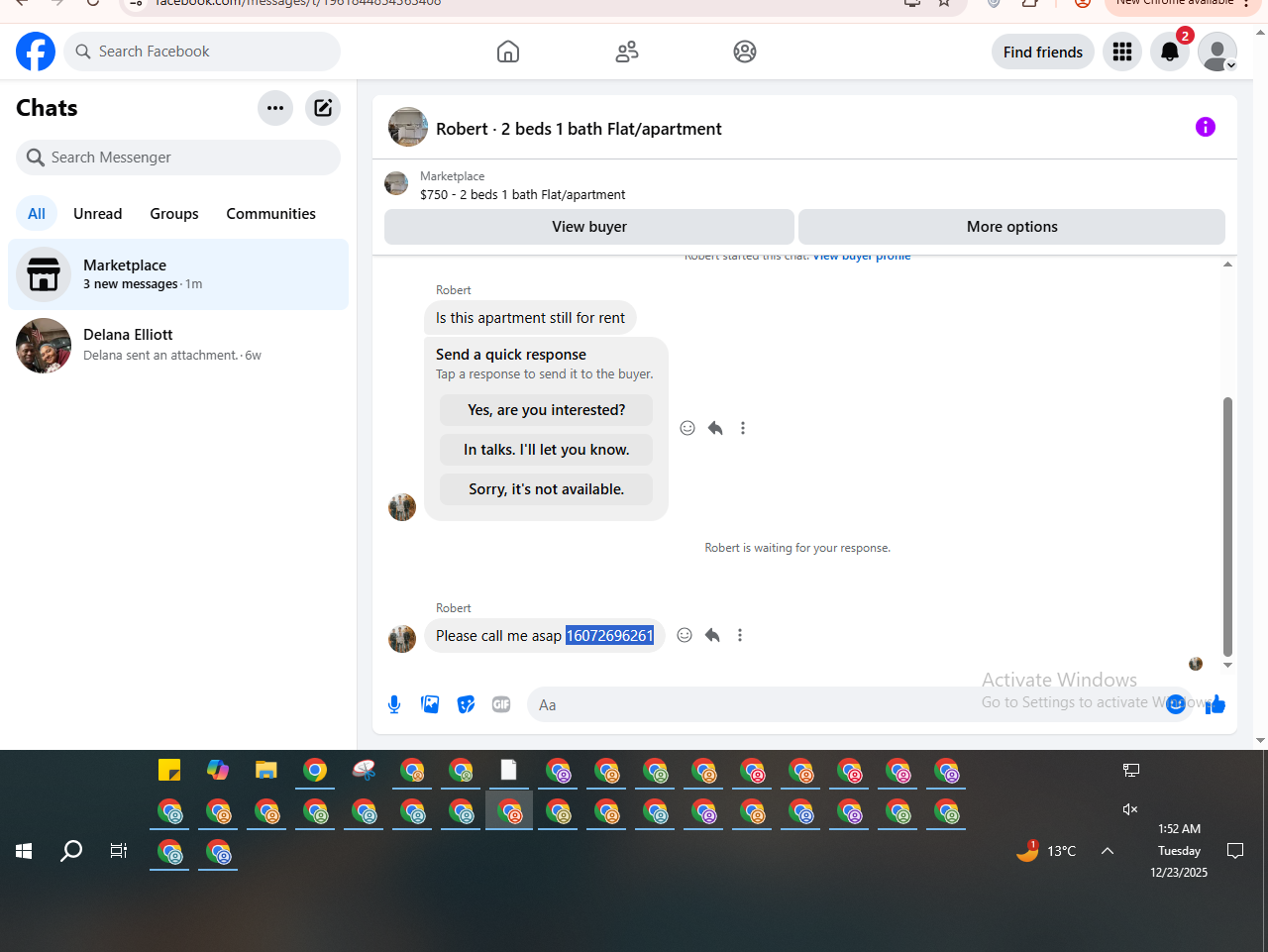Send quick reply 'Yes, are you interested?'

pyautogui.click(x=547, y=410)
